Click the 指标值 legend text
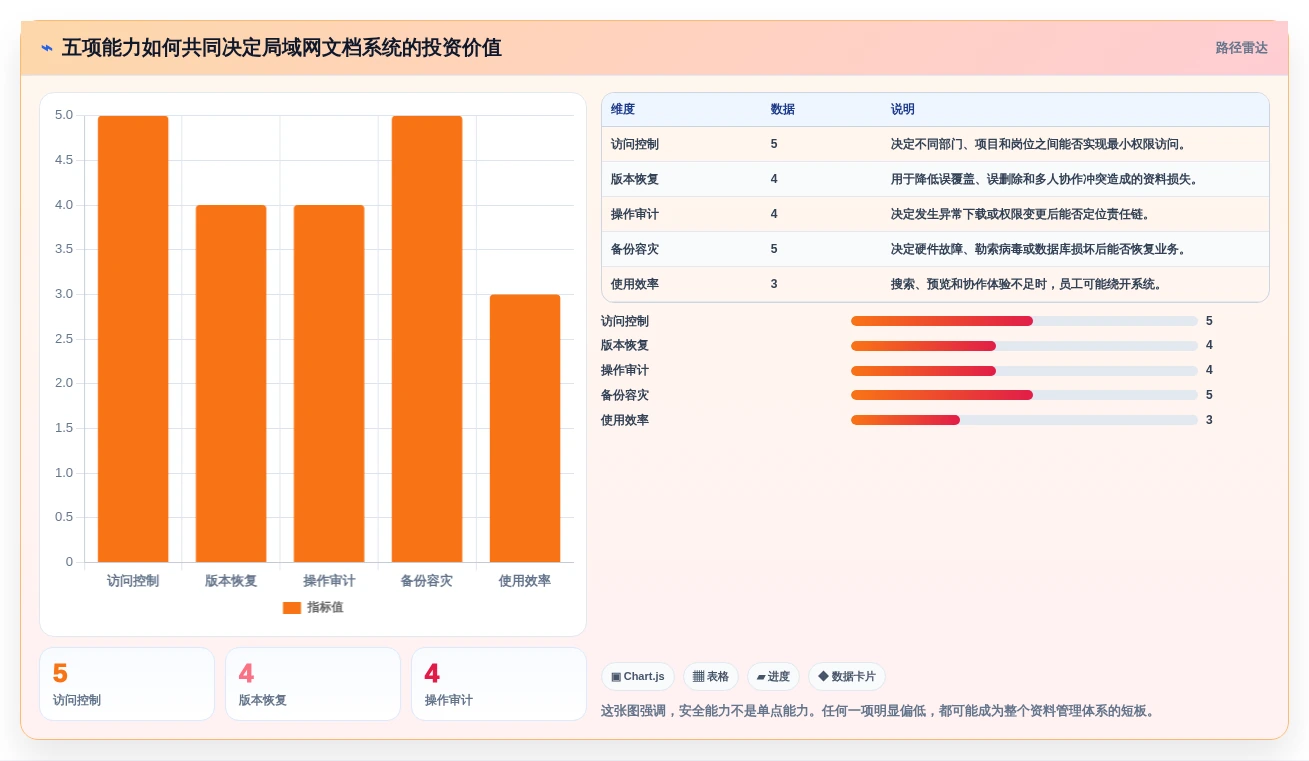This screenshot has width=1309, height=761. coord(325,607)
